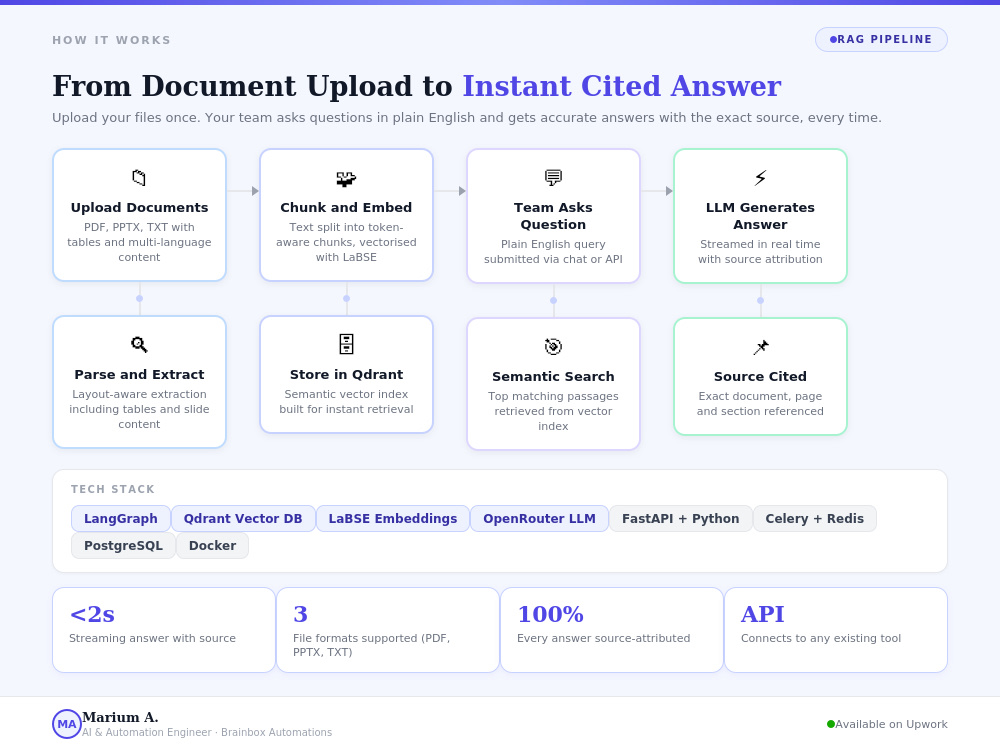Click the Source Cited card title

point(760,376)
